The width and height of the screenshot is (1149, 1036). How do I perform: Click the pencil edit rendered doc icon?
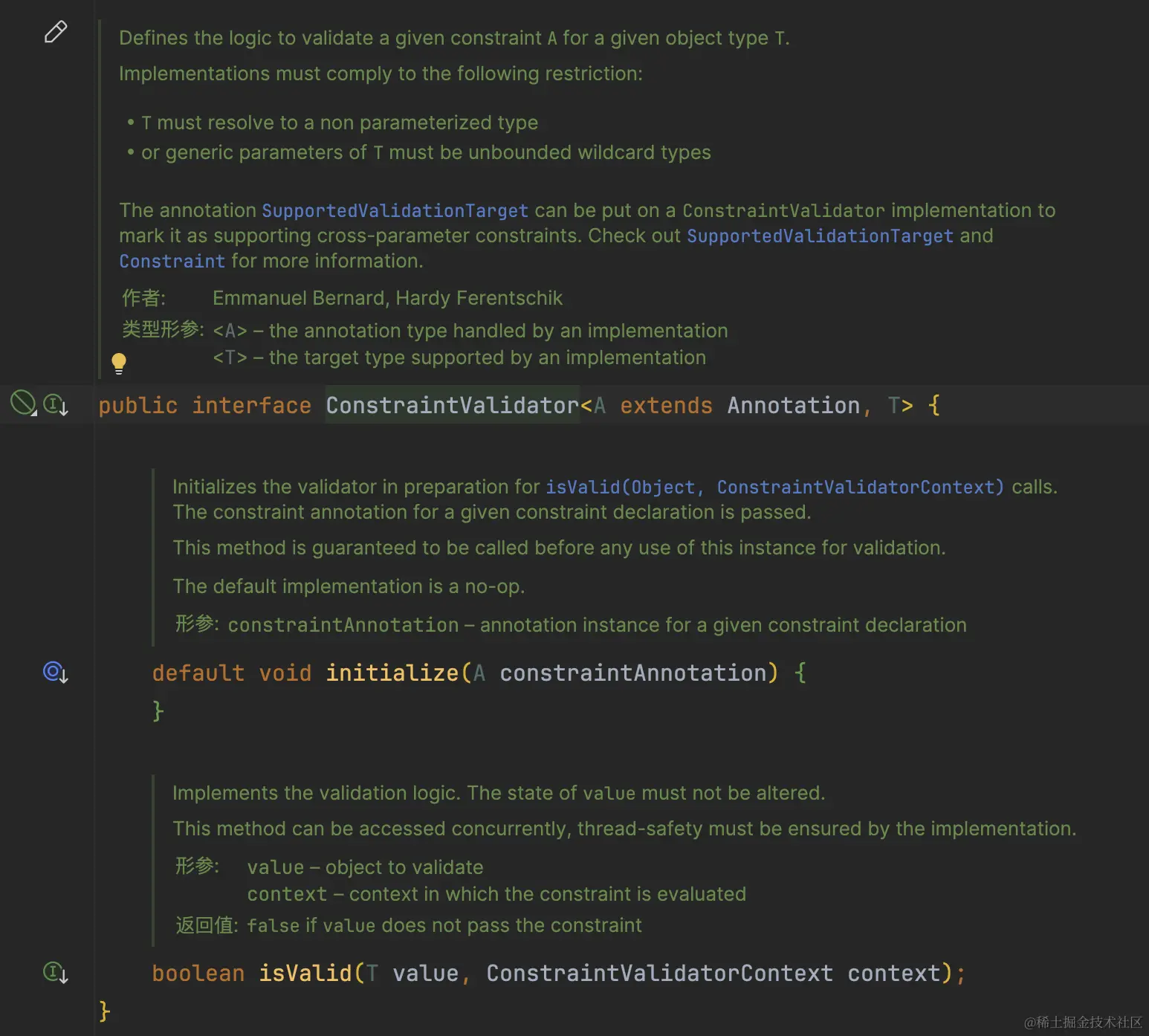pos(56,32)
